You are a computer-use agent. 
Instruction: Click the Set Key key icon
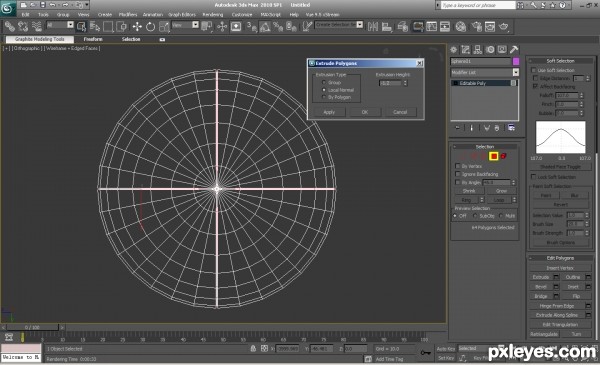pyautogui.click(x=425, y=352)
